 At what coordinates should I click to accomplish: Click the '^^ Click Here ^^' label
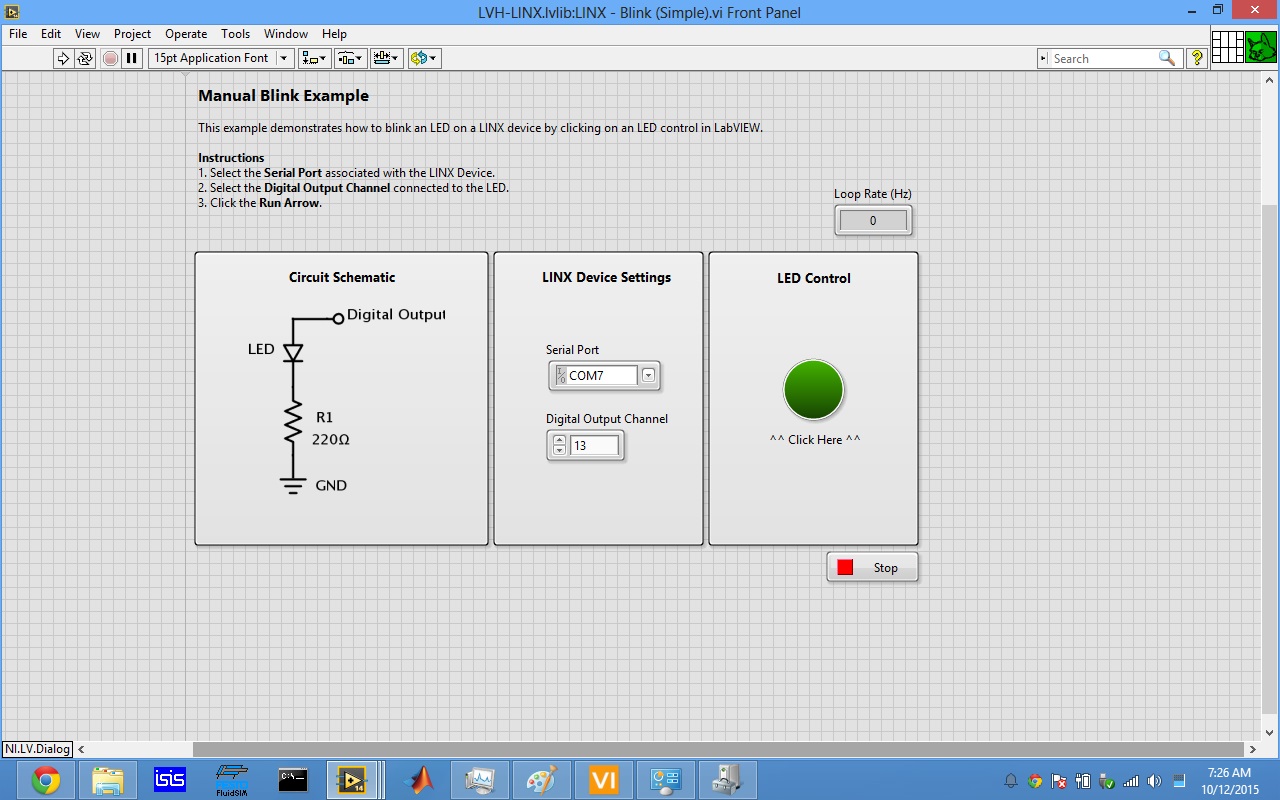coord(815,439)
